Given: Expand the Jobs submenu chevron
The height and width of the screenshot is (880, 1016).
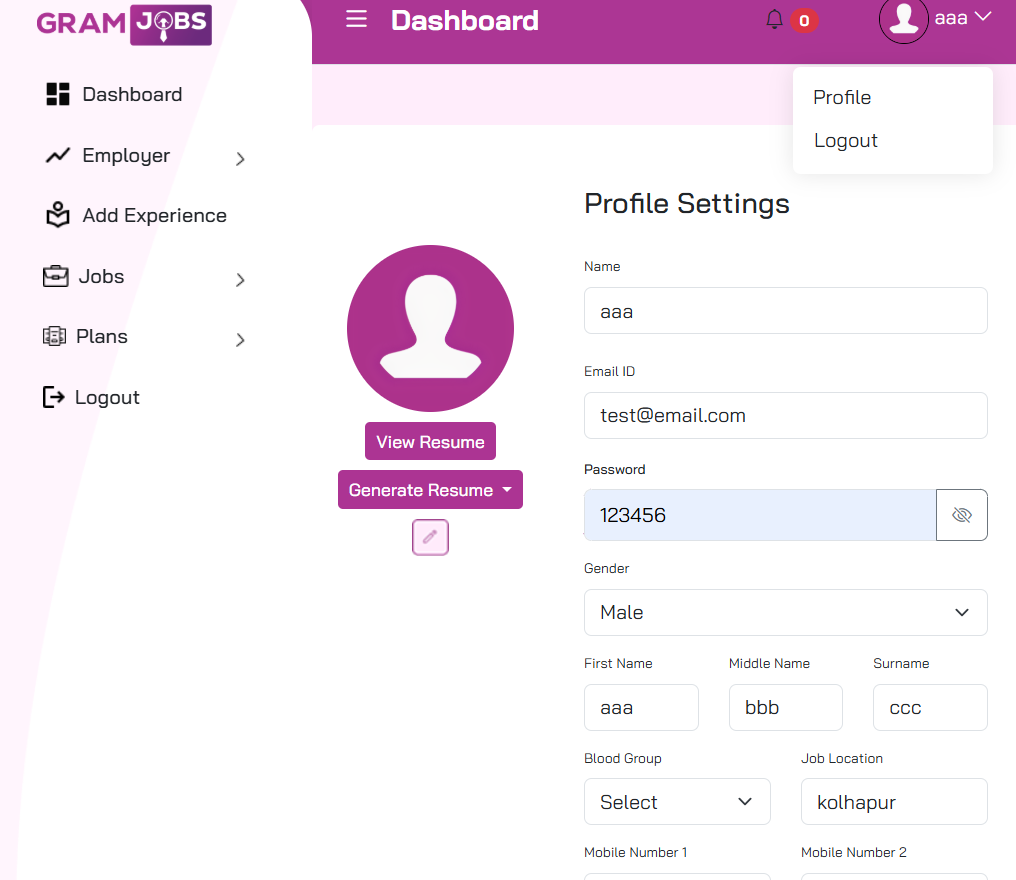Looking at the screenshot, I should (x=240, y=280).
